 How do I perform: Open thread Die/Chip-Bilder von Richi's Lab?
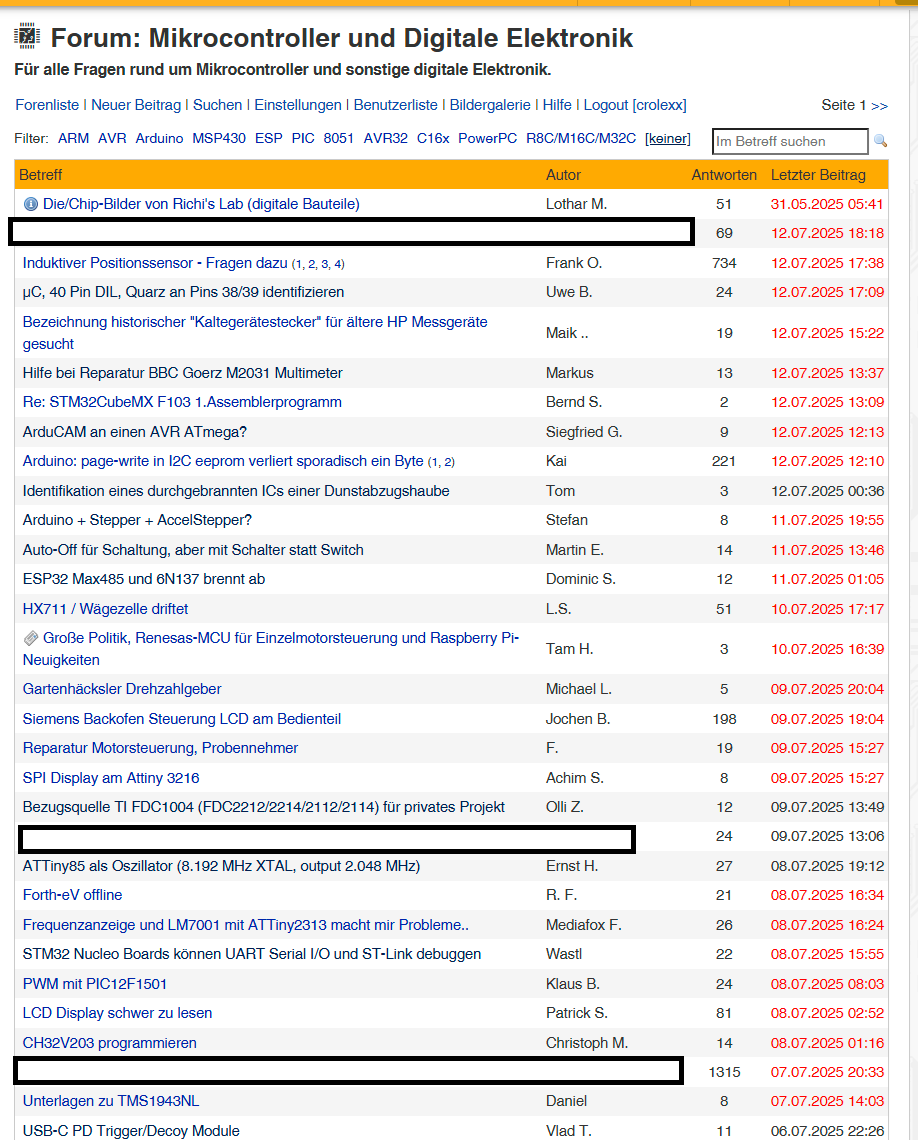(201, 204)
